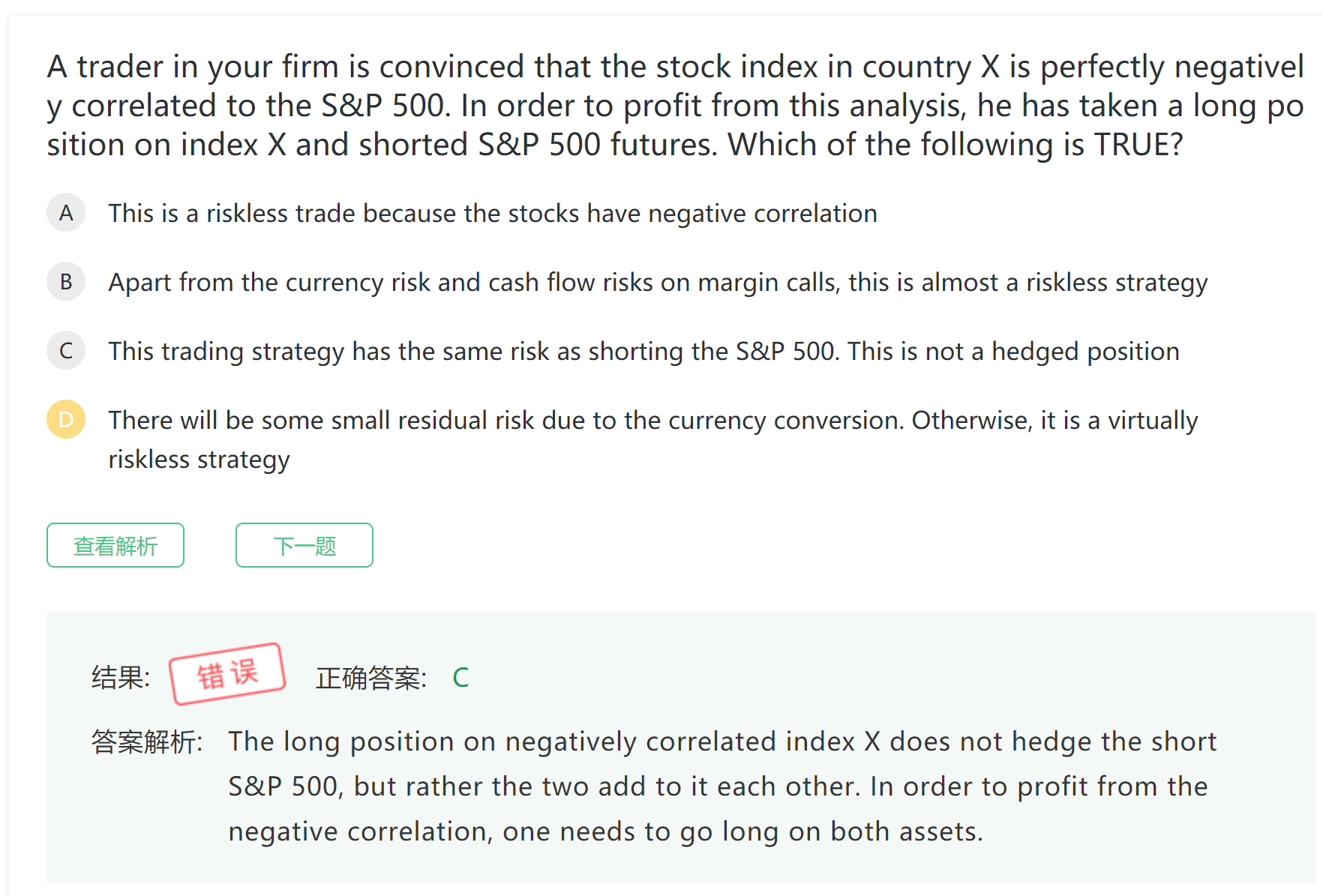Select answer option A circle

pyautogui.click(x=66, y=213)
